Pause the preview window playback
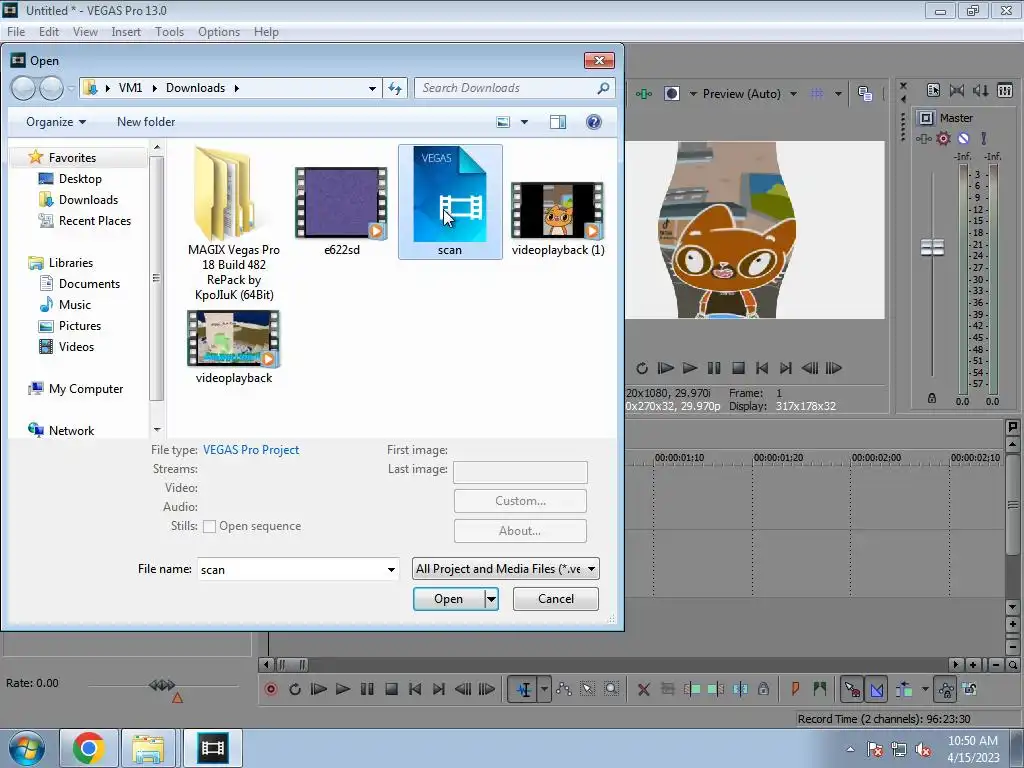The image size is (1024, 768). pyautogui.click(x=714, y=368)
